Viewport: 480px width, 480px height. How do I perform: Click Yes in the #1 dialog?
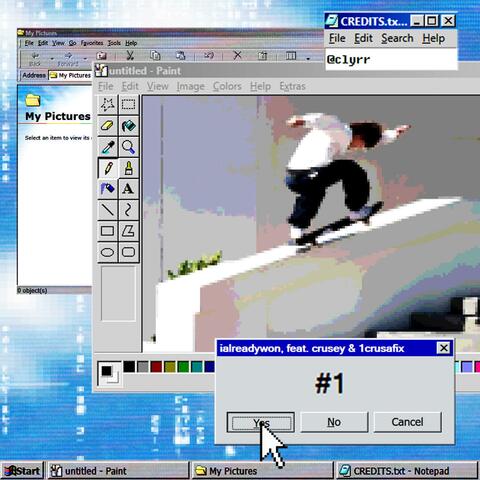tap(261, 422)
